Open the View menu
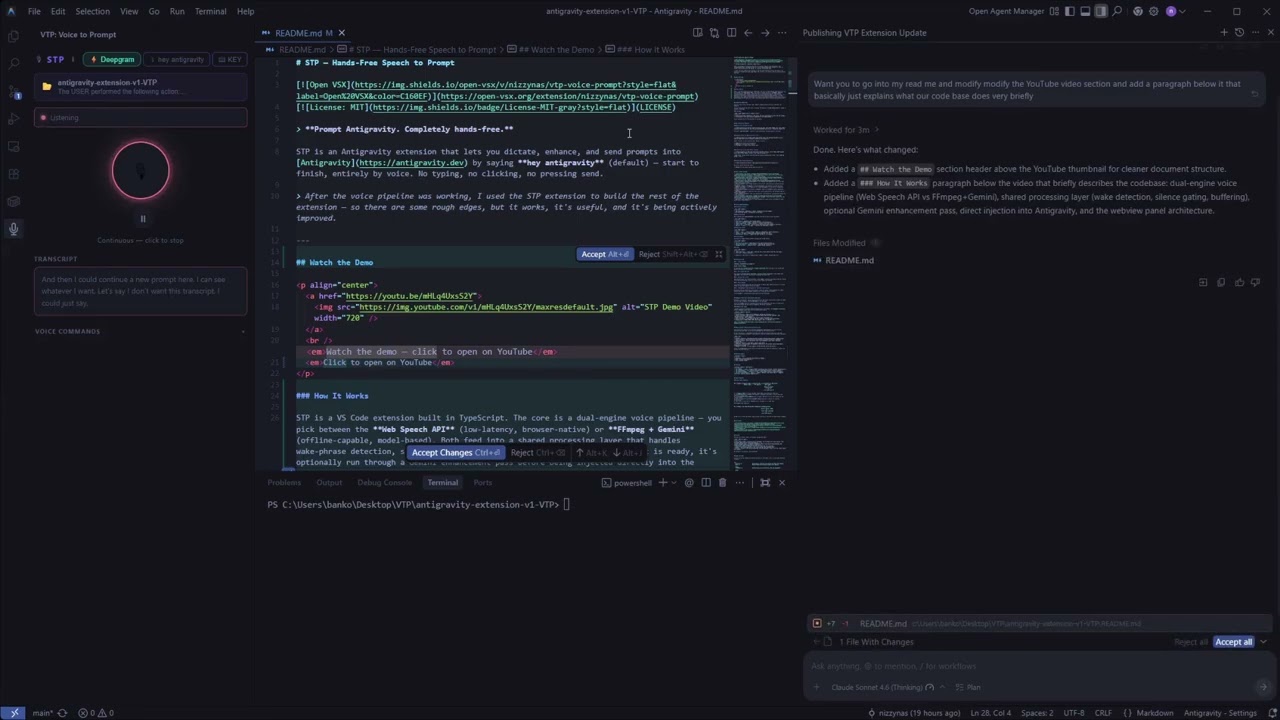Image resolution: width=1280 pixels, height=720 pixels. 129,11
